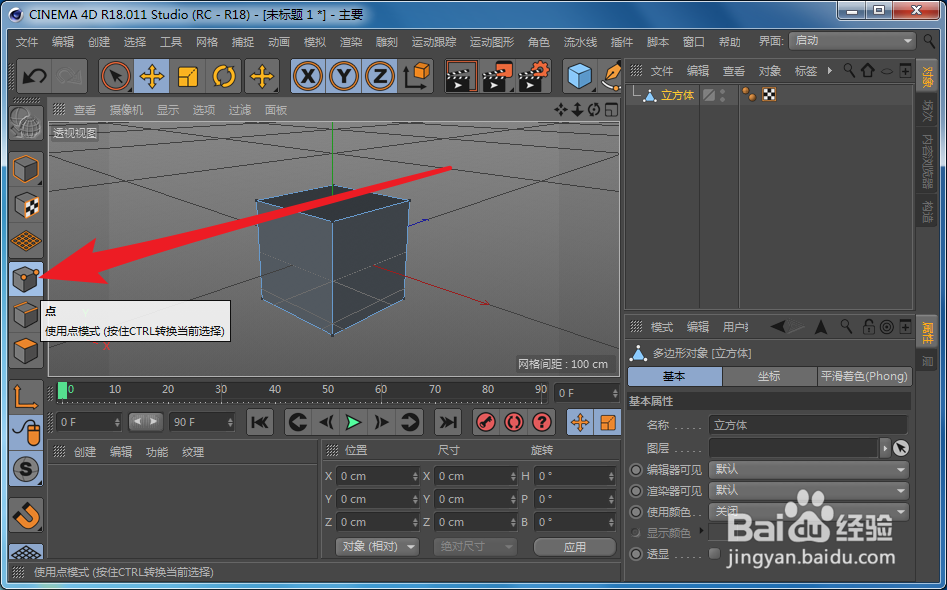Toggle Autokeying red circle button
Screen dimensions: 947x590
tap(514, 422)
